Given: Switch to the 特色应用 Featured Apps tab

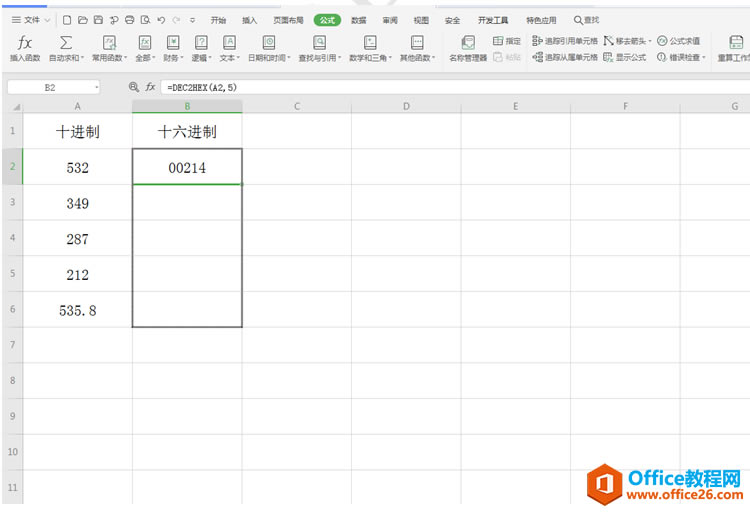Looking at the screenshot, I should coord(541,20).
